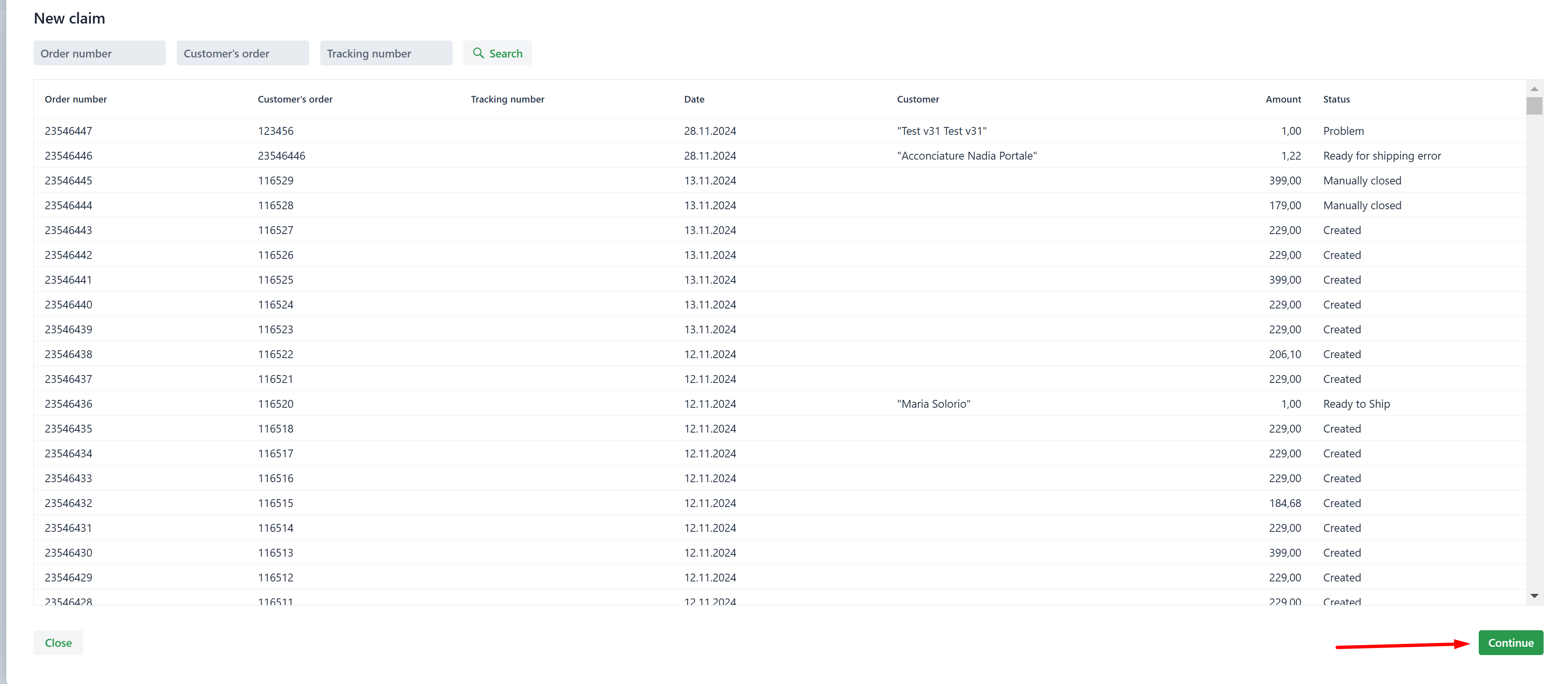
Task: Click the Tracking number search field
Action: tap(386, 53)
